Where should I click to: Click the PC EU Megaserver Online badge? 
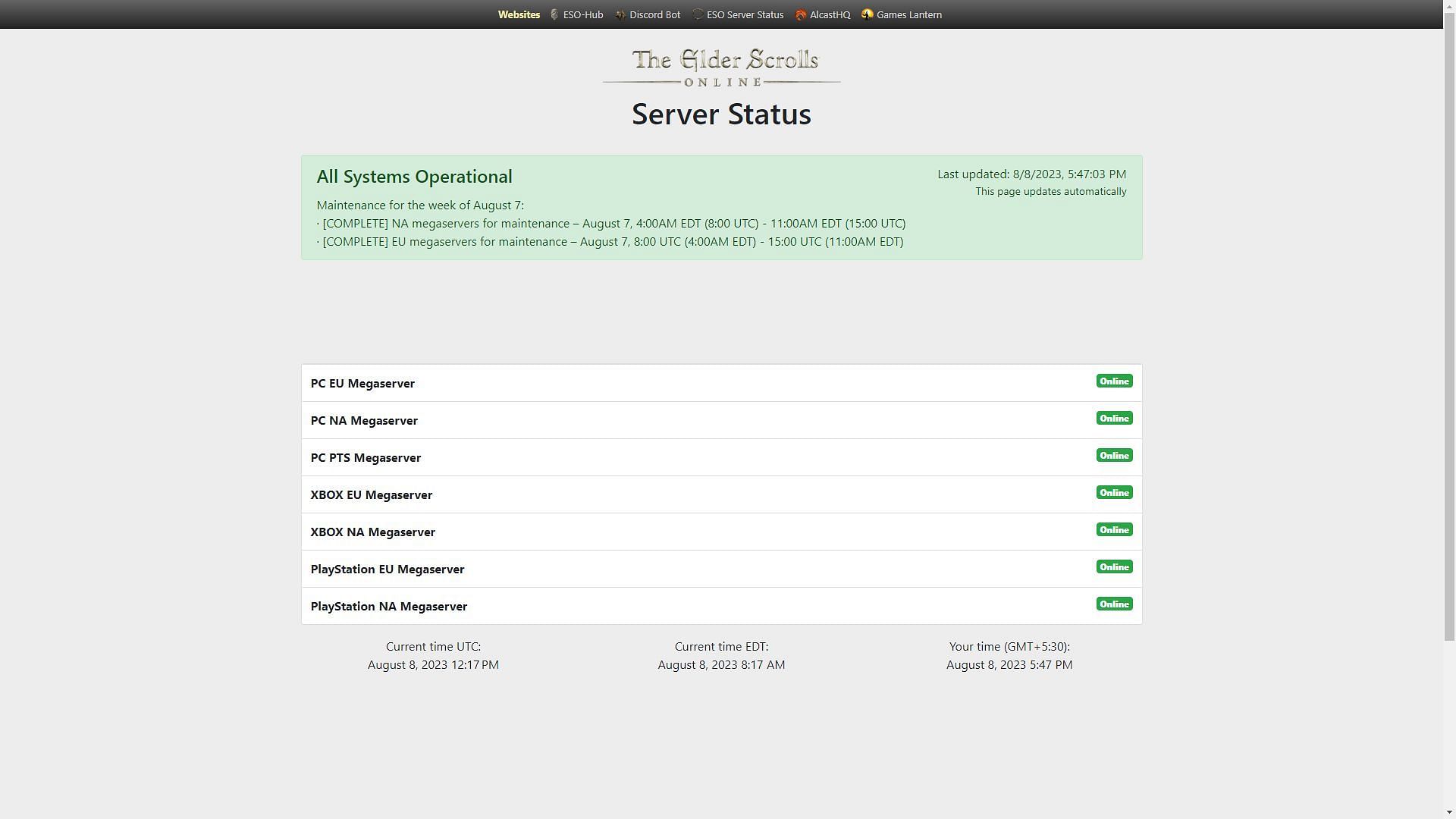[x=1113, y=381]
